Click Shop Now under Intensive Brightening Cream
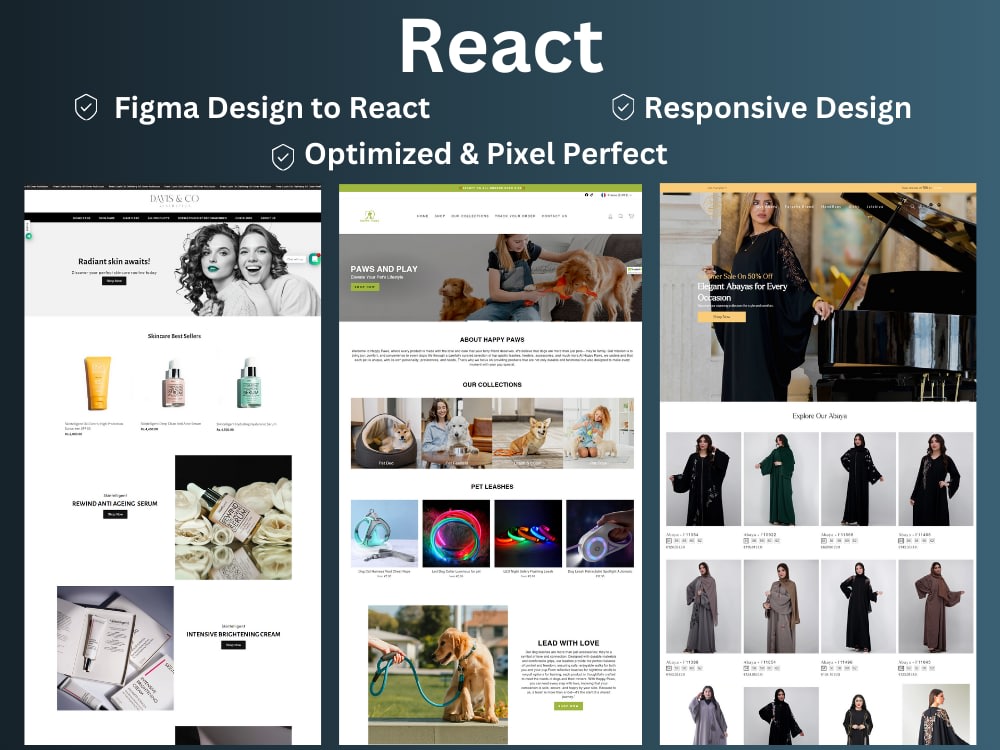1000x750 pixels. point(233,645)
